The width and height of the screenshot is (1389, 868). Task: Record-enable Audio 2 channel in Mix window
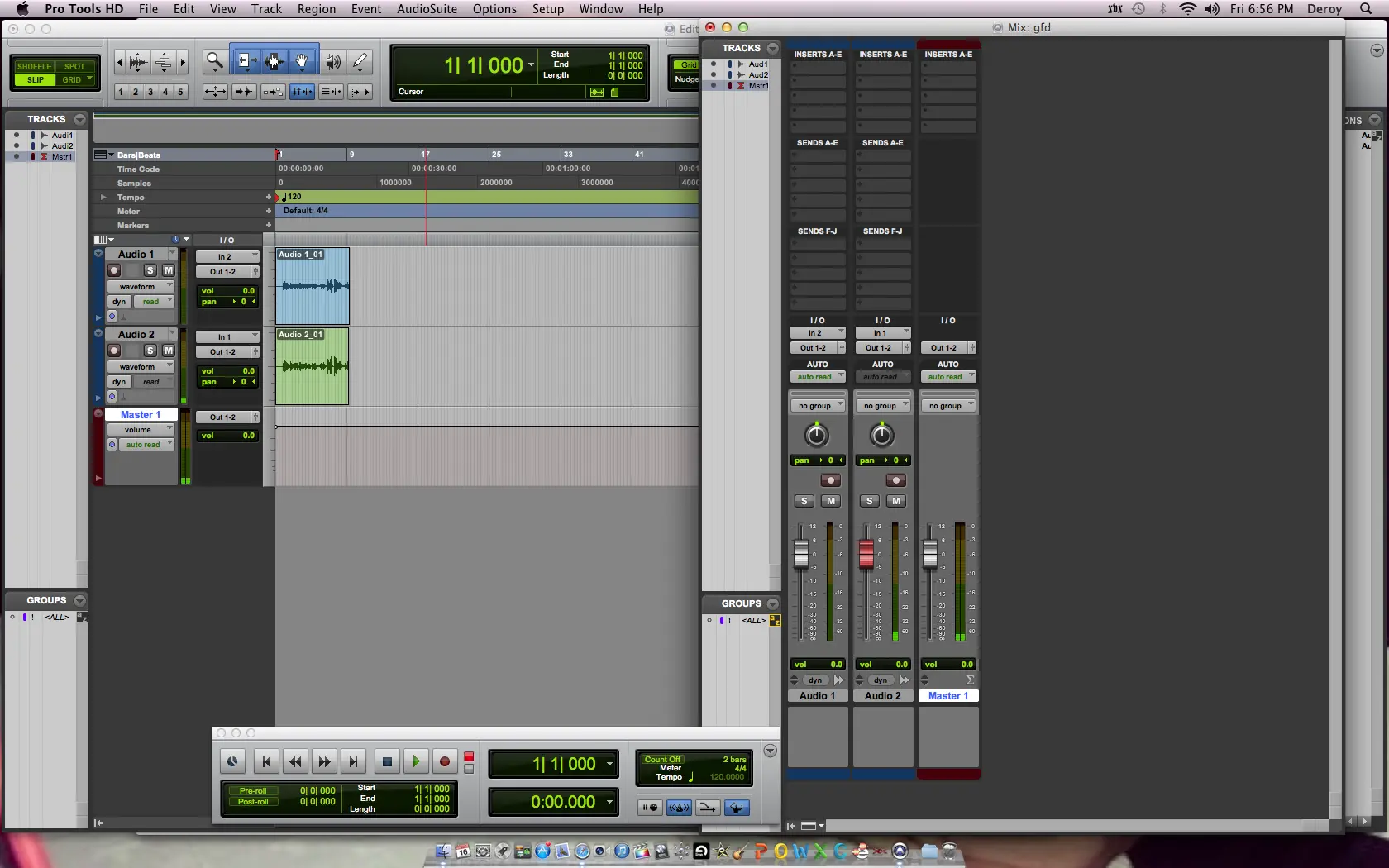point(895,480)
